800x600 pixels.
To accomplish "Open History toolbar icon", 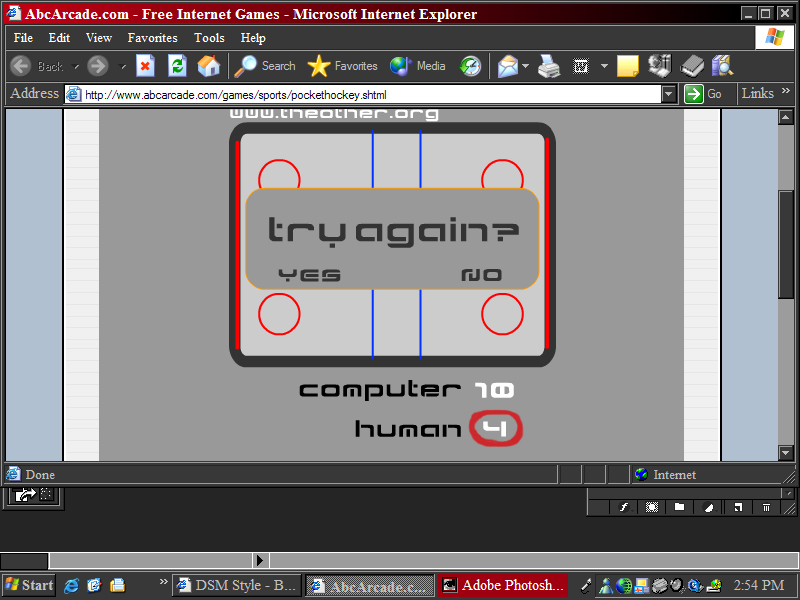I will 470,66.
